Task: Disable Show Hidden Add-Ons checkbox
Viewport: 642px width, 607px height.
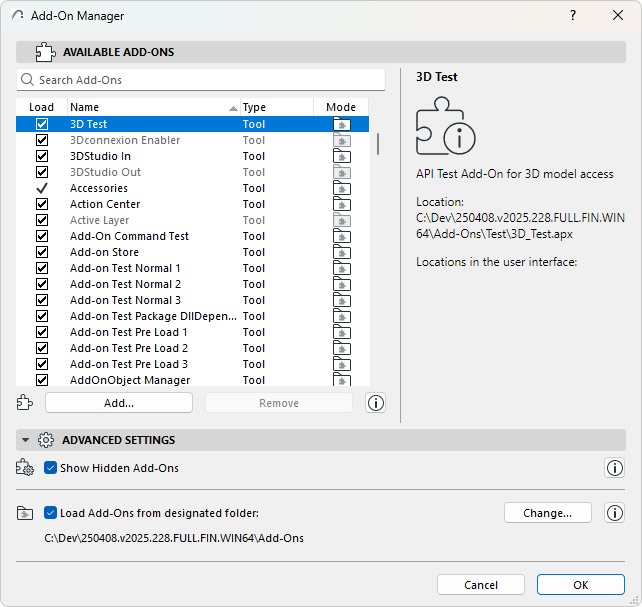Action: pyautogui.click(x=50, y=467)
